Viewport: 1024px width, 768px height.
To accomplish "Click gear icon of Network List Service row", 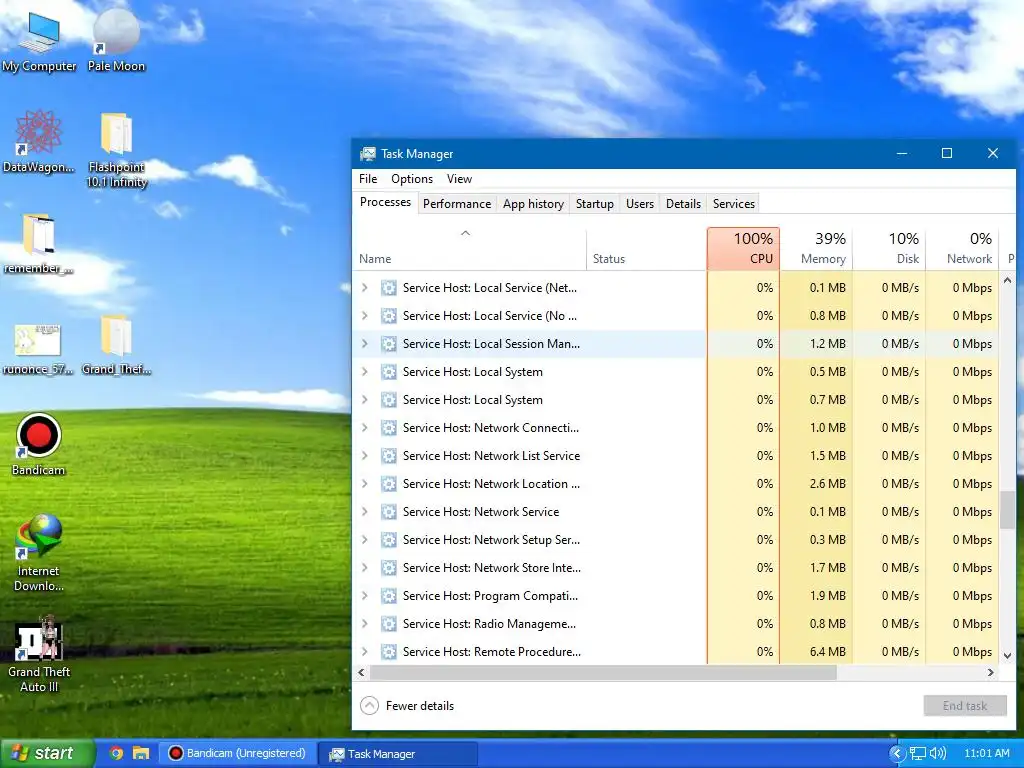I will pyautogui.click(x=389, y=456).
